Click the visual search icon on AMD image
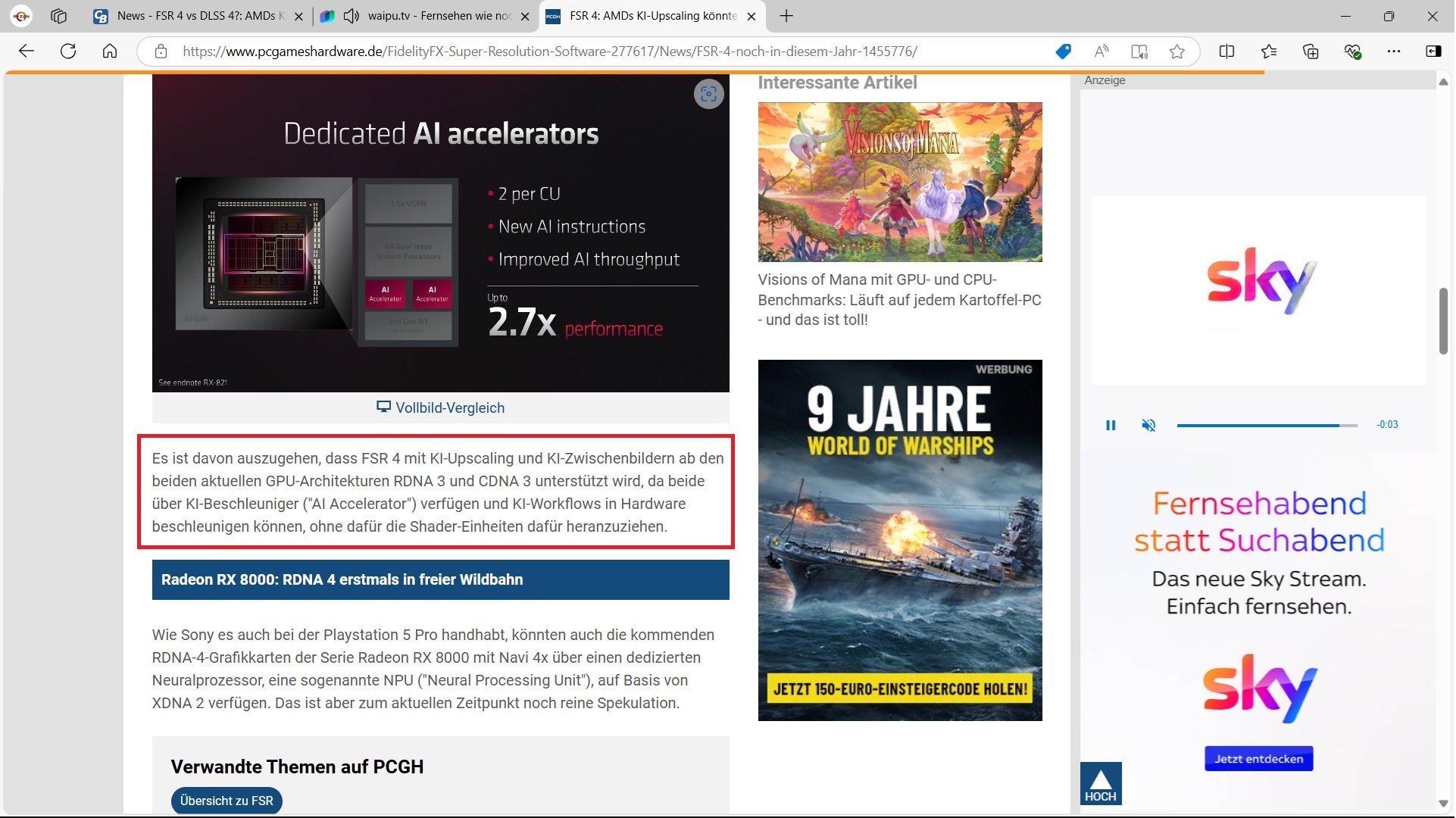The height and width of the screenshot is (818, 1456). click(708, 94)
